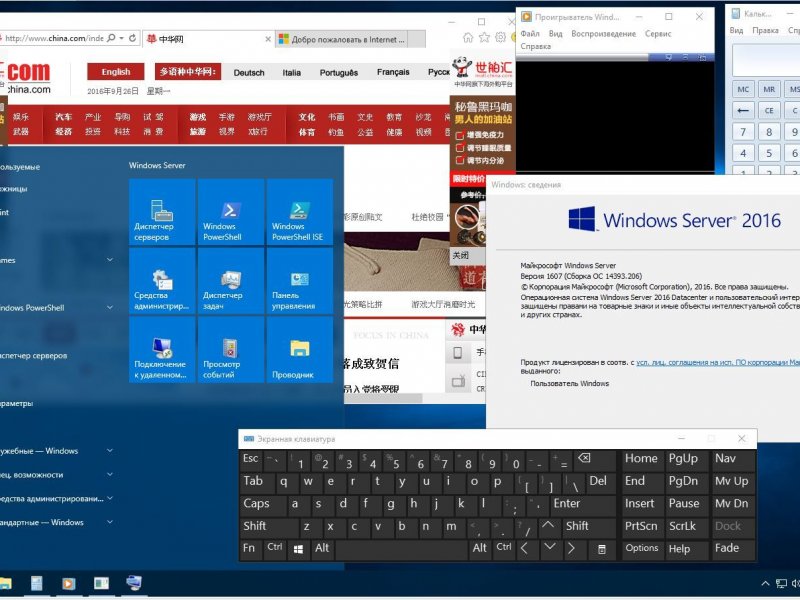Close the 中华网 tab

coord(268,39)
